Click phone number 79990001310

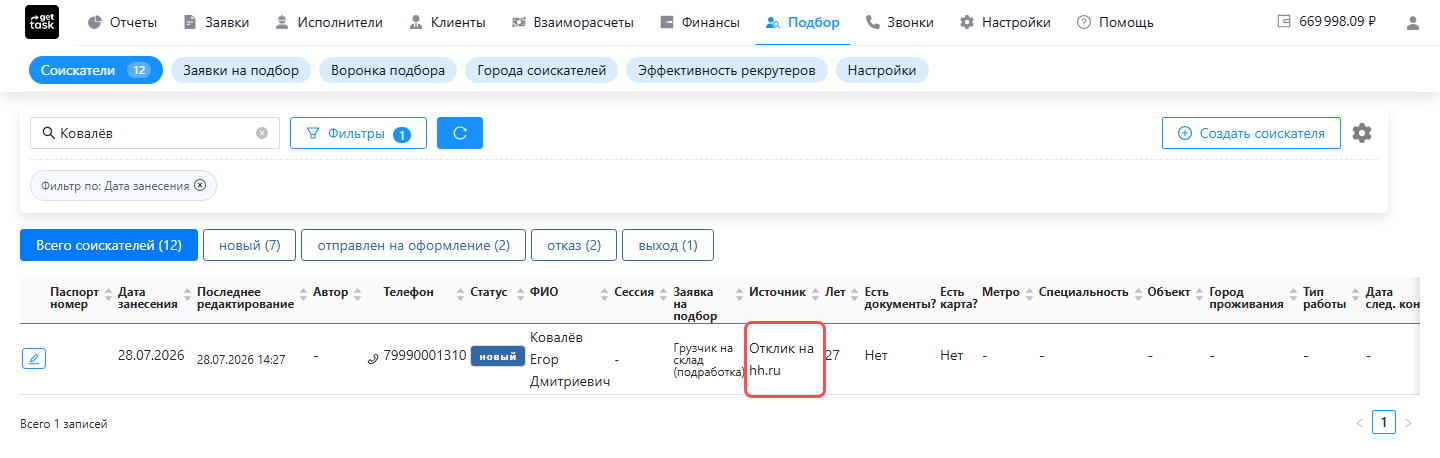pyautogui.click(x=425, y=355)
